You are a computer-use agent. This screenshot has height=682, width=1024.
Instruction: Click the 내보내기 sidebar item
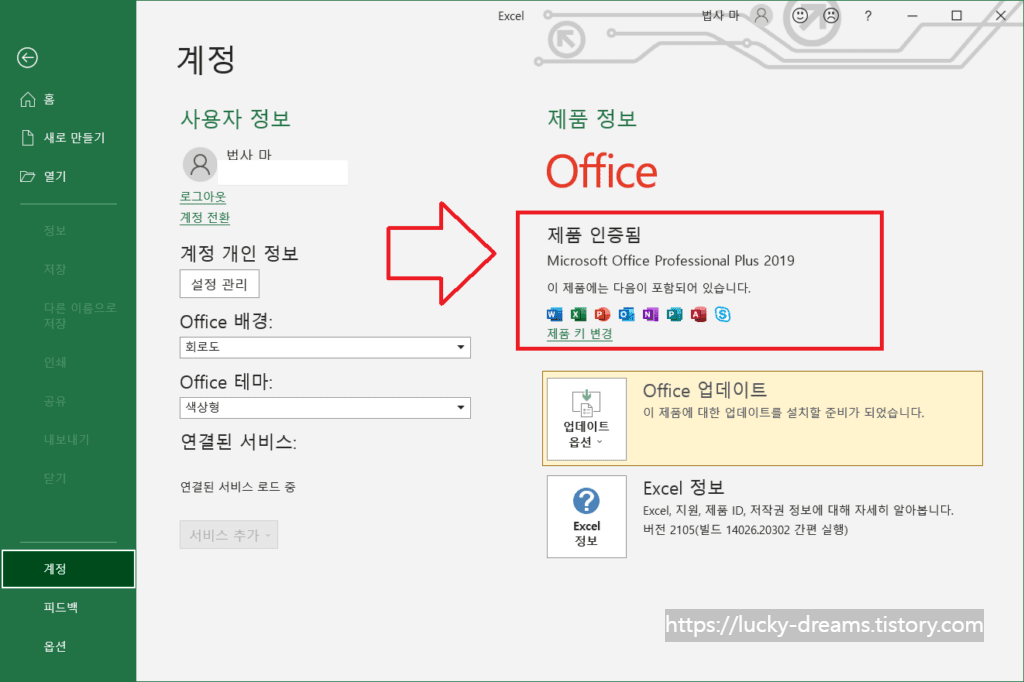68,440
